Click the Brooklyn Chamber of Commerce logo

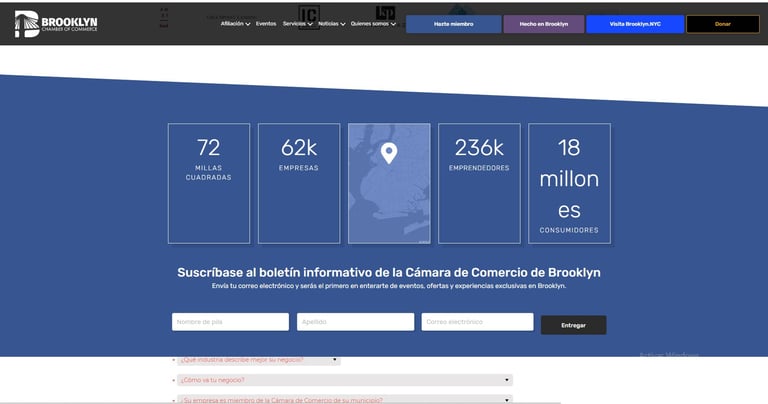pos(56,24)
